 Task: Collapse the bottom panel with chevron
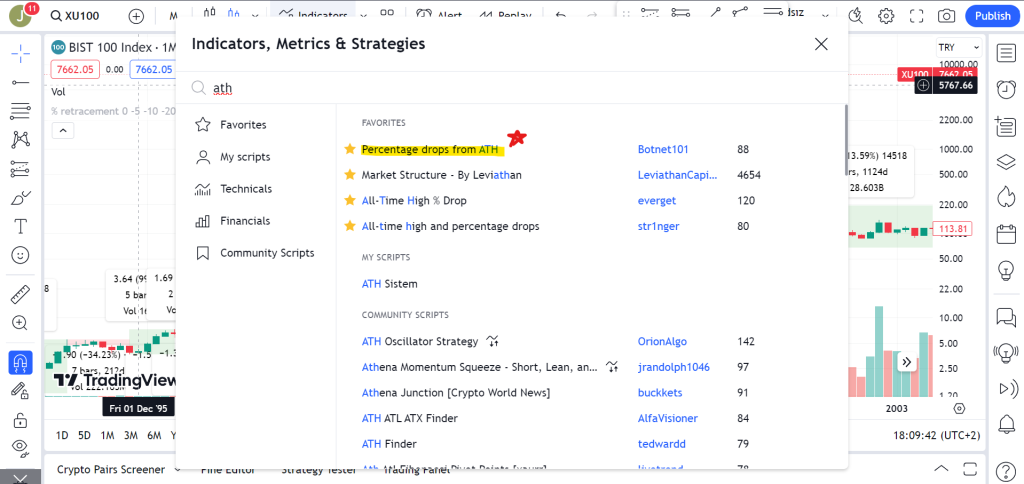coord(940,469)
